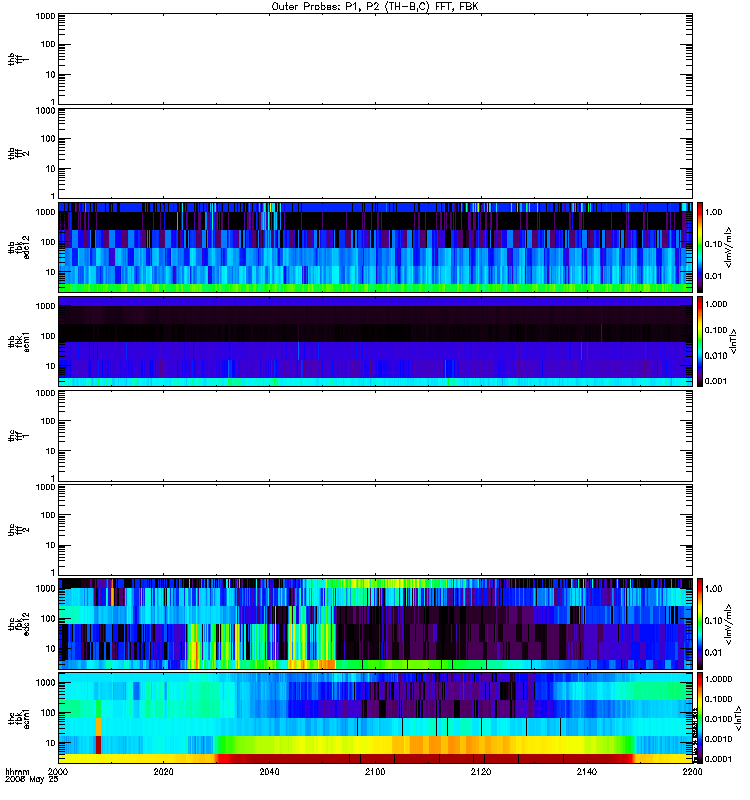Click the <|nT|> unit label beside thc scm1
Viewport: 750px width, 800px height.
737,718
